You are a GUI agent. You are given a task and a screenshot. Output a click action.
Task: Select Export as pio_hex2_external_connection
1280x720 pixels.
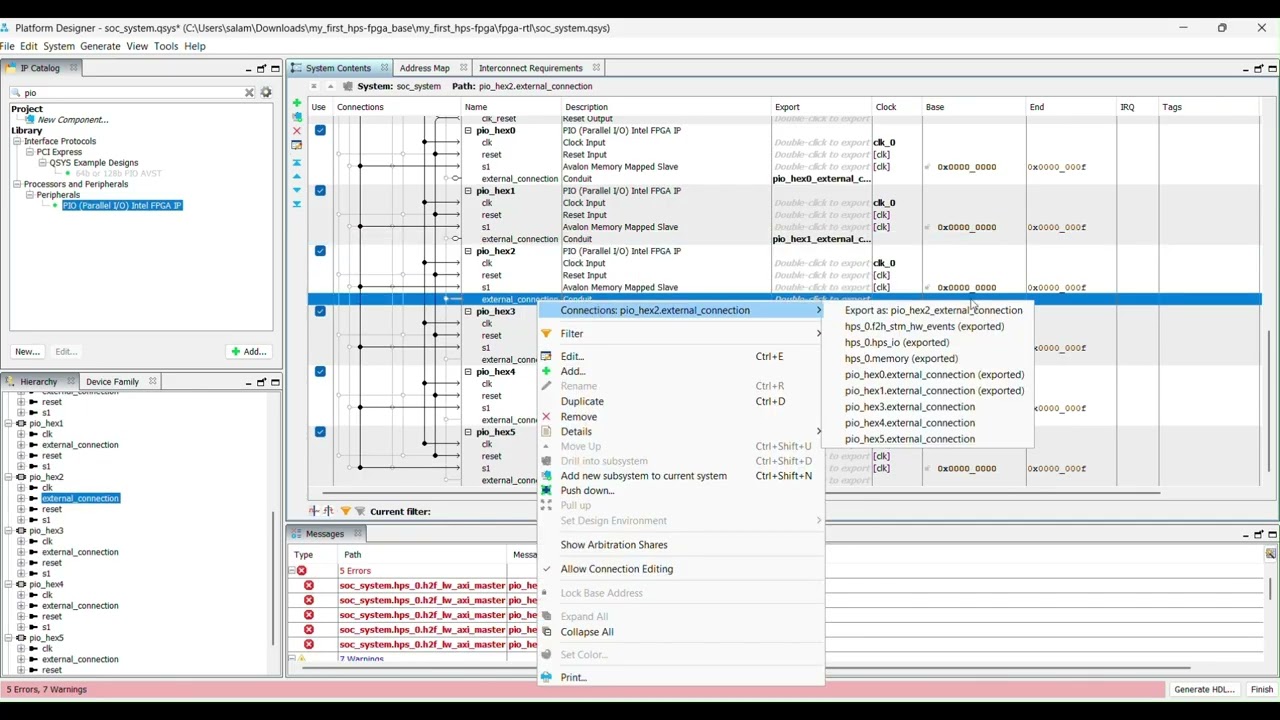(933, 310)
